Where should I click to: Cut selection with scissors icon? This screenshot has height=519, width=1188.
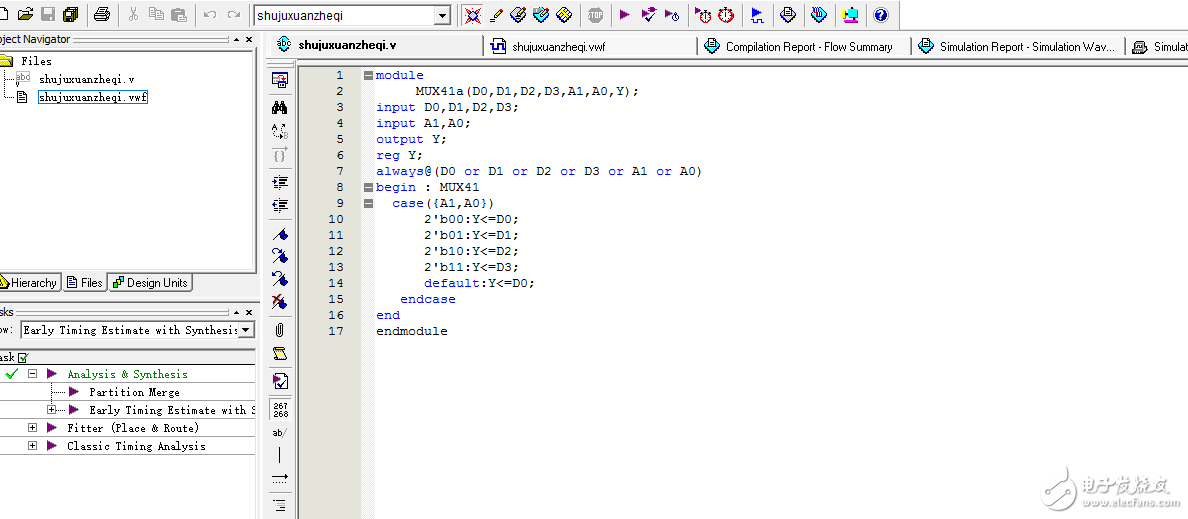click(133, 14)
